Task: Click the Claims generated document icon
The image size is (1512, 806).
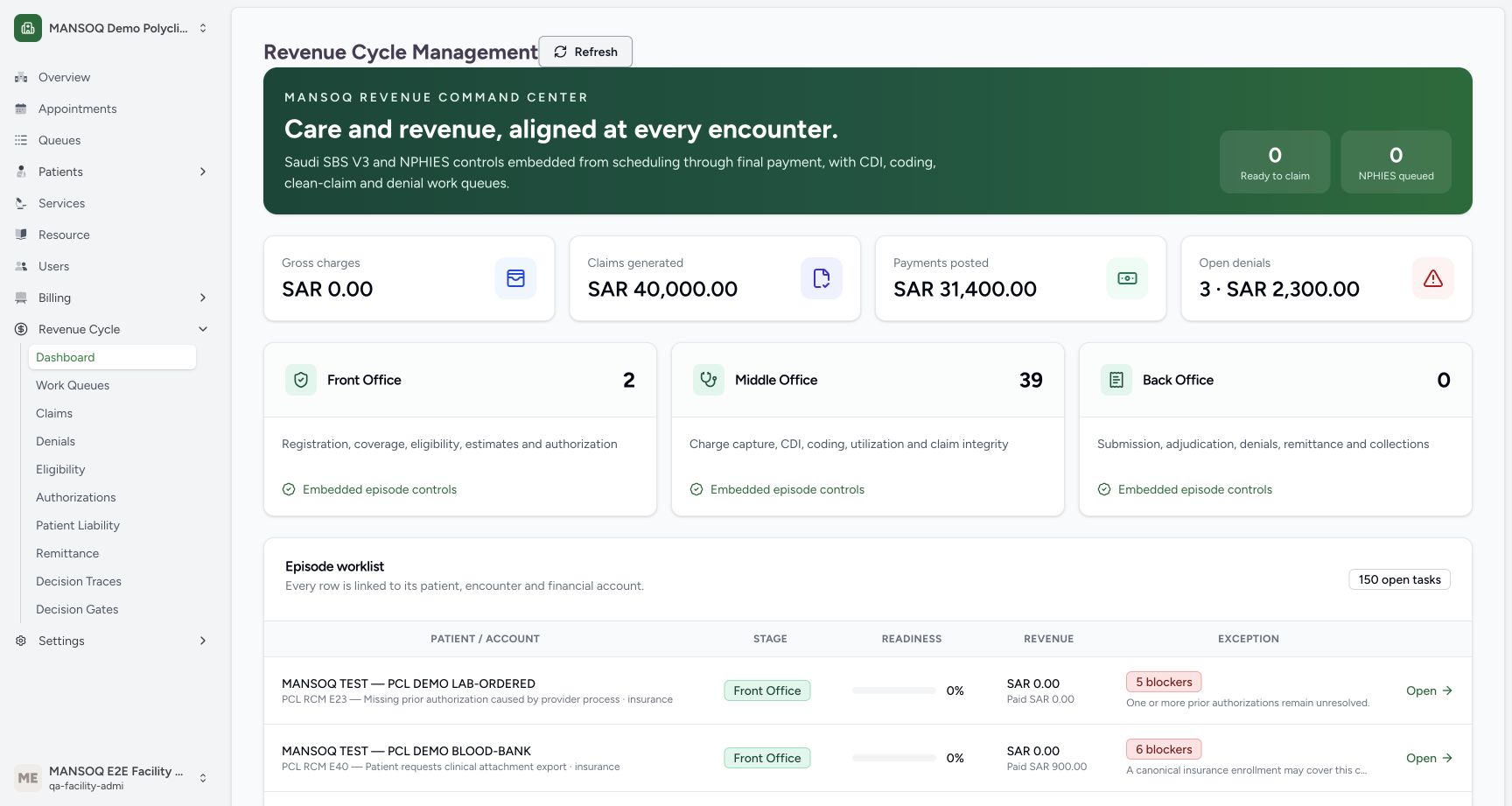Action: (822, 278)
